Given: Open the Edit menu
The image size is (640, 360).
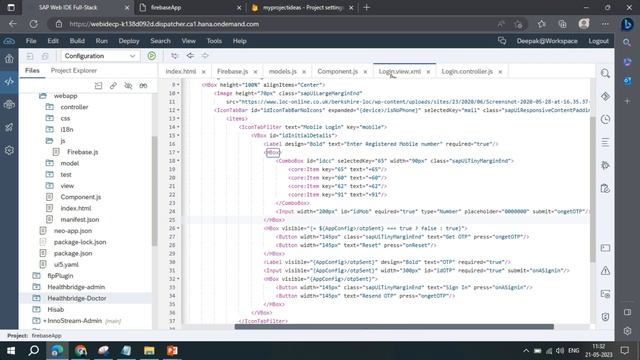Looking at the screenshot, I should (x=53, y=41).
